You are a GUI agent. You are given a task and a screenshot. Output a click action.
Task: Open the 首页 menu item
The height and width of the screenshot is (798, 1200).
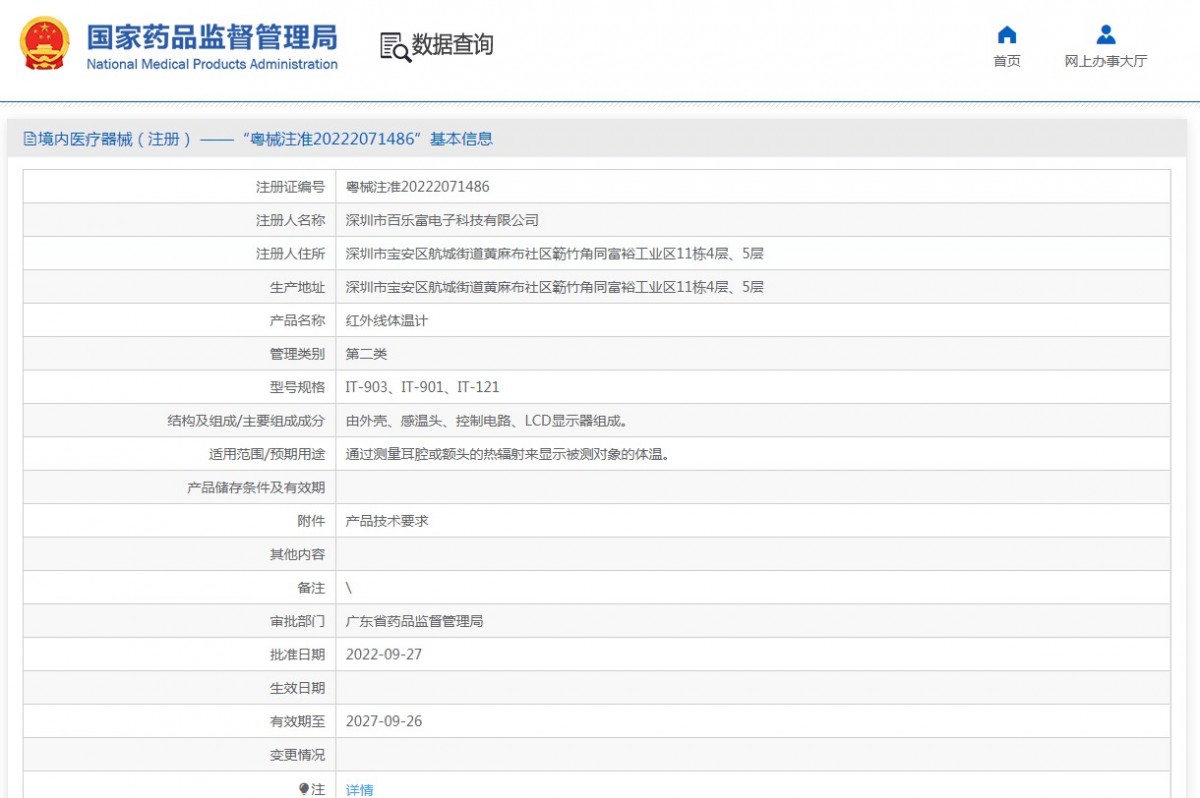[1007, 61]
